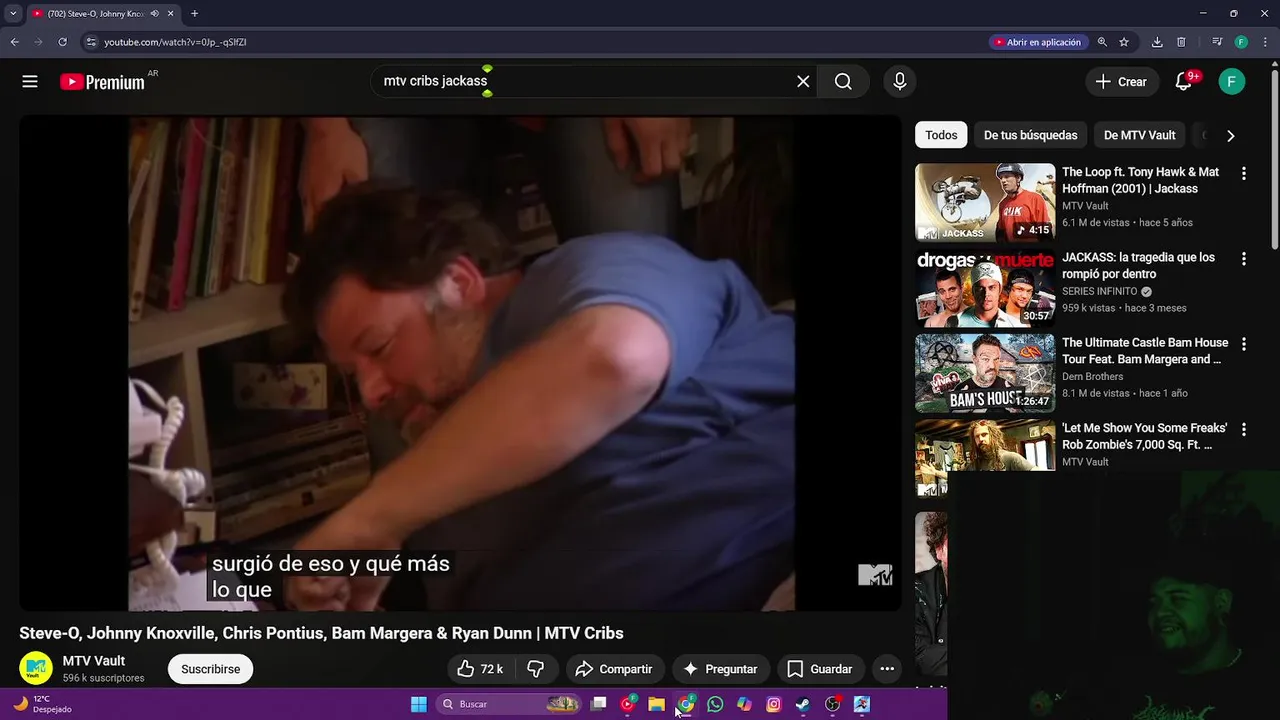
Task: Open The Loop ft. Tony Hawk thumbnail
Action: point(985,203)
